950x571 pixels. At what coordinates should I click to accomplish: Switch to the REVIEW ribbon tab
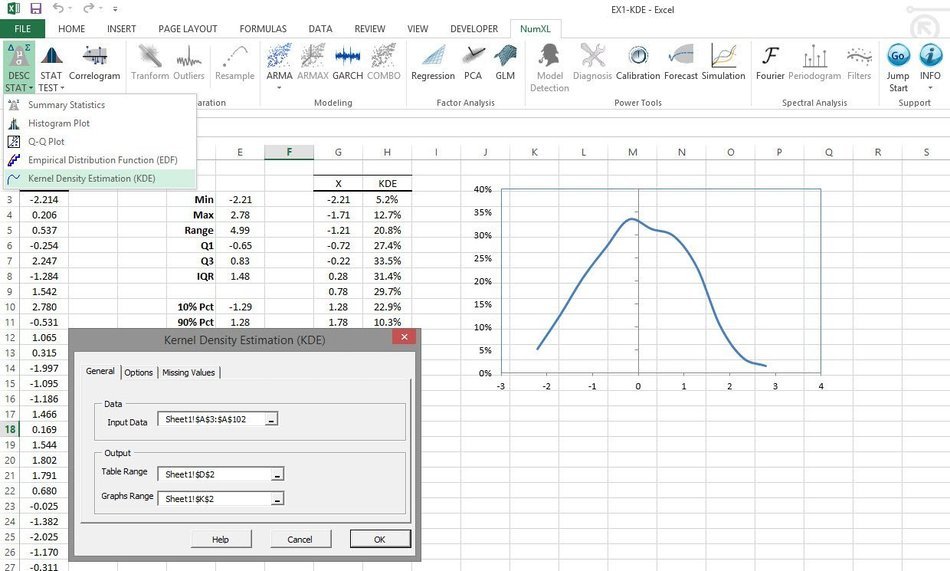pyautogui.click(x=370, y=28)
